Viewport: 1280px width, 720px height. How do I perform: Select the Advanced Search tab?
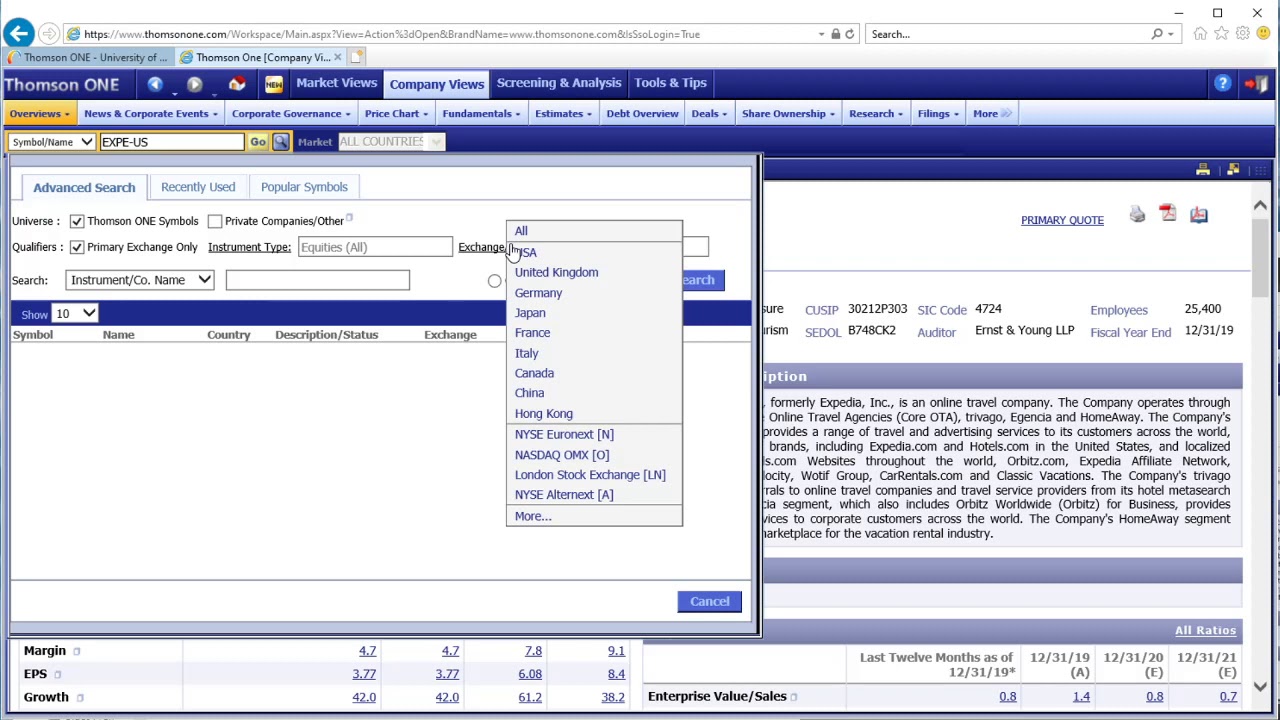pos(84,188)
